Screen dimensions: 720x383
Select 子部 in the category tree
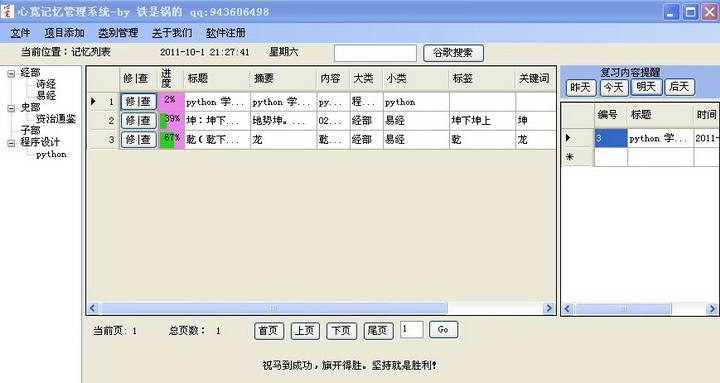[30, 130]
